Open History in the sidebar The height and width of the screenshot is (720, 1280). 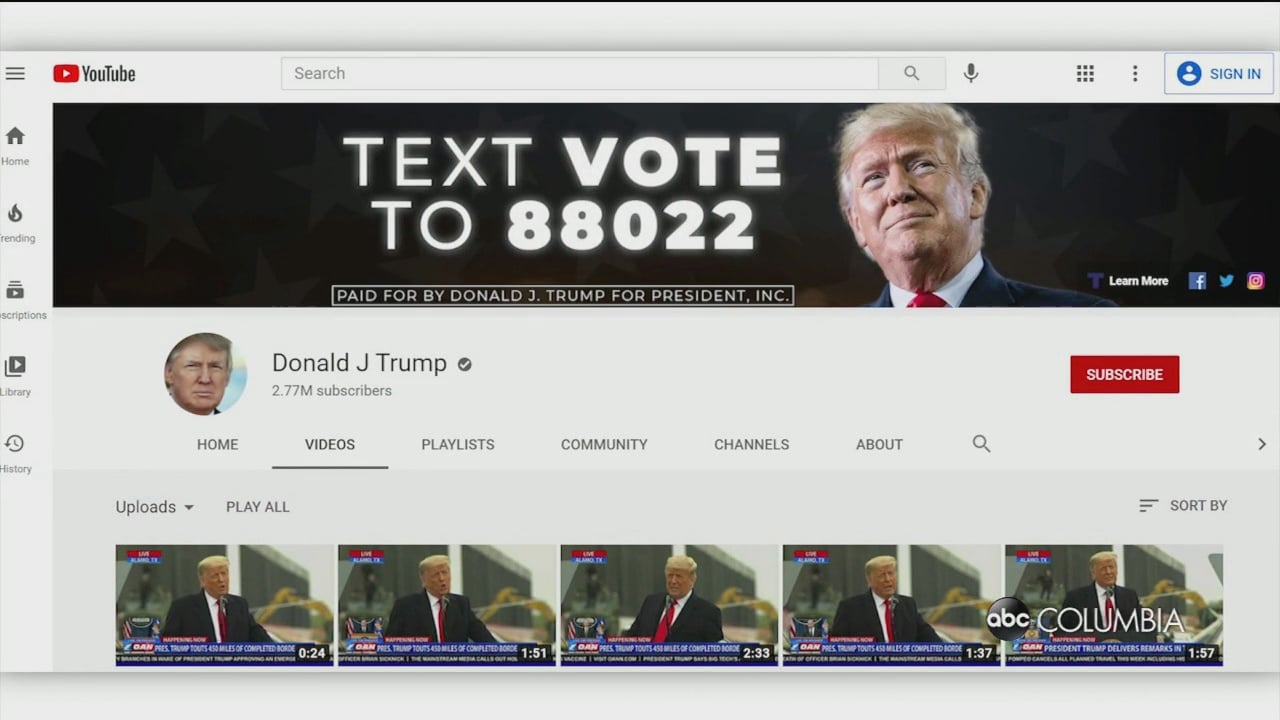[15, 452]
